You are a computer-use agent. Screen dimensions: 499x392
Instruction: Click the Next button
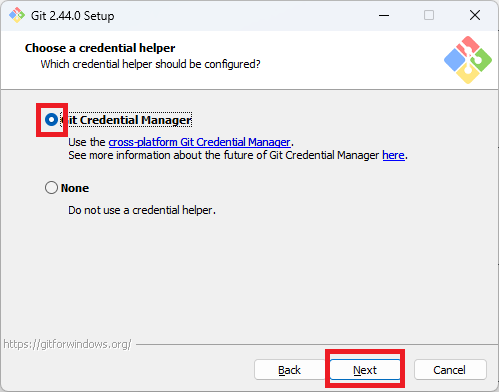click(x=365, y=369)
